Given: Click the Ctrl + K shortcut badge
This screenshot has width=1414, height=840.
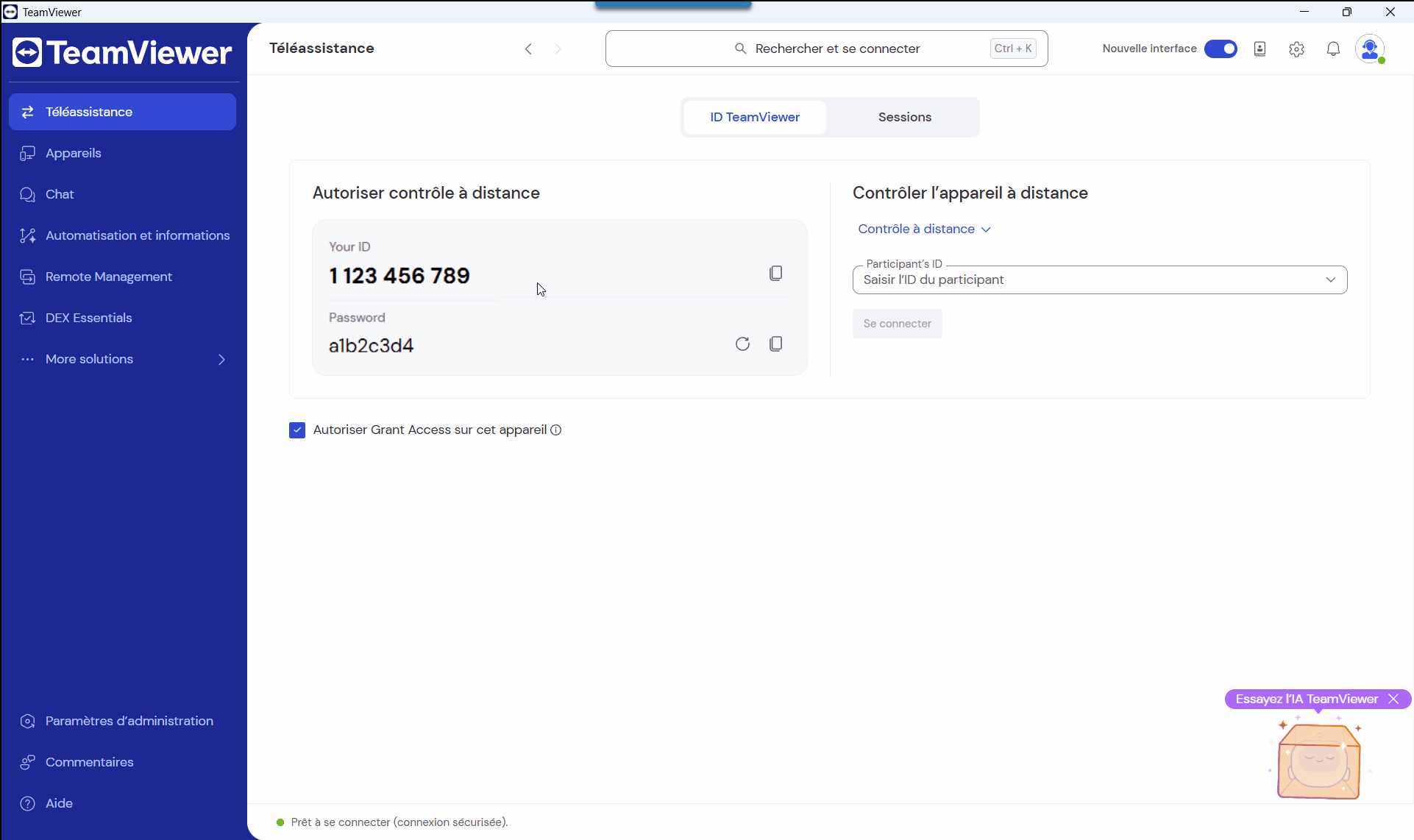Looking at the screenshot, I should [1013, 49].
